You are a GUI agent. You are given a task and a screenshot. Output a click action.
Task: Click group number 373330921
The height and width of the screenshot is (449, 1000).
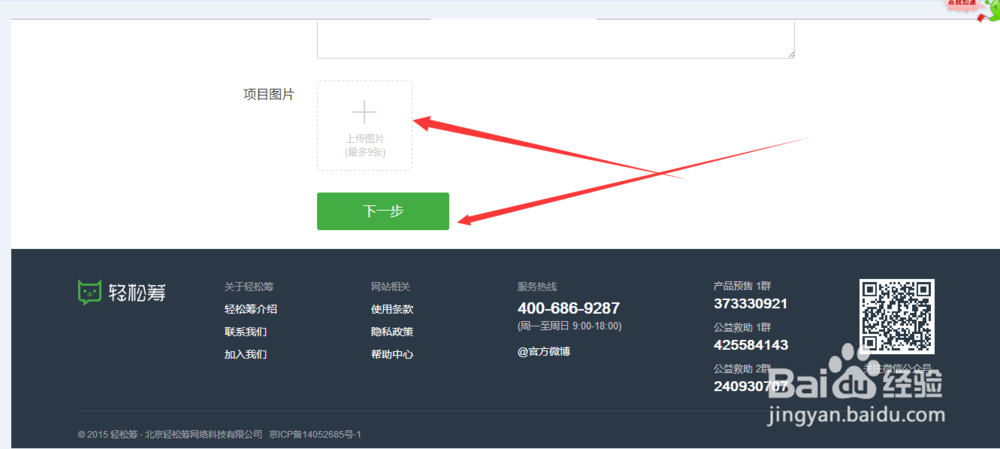point(751,304)
